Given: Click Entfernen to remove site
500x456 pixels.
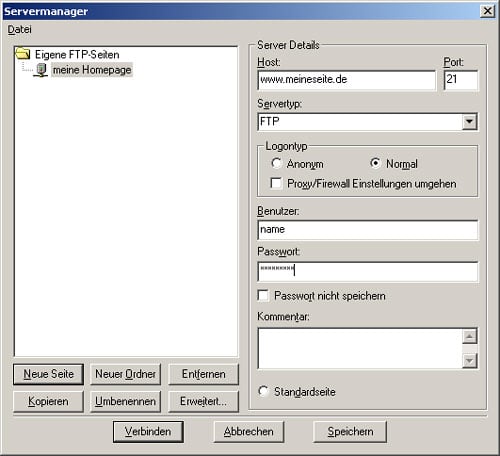Looking at the screenshot, I should (204, 374).
